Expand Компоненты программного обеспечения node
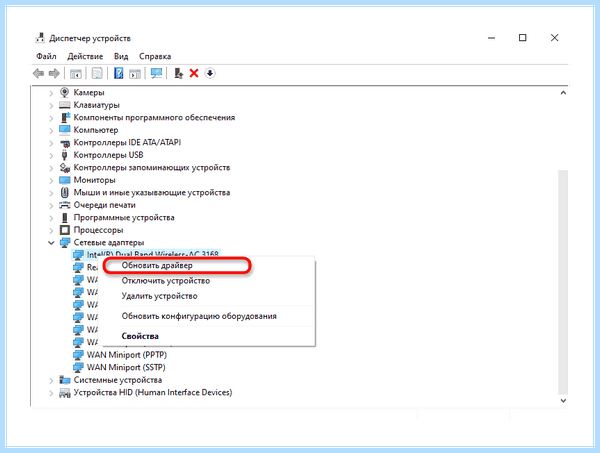Image resolution: width=600 pixels, height=453 pixels. [x=51, y=118]
